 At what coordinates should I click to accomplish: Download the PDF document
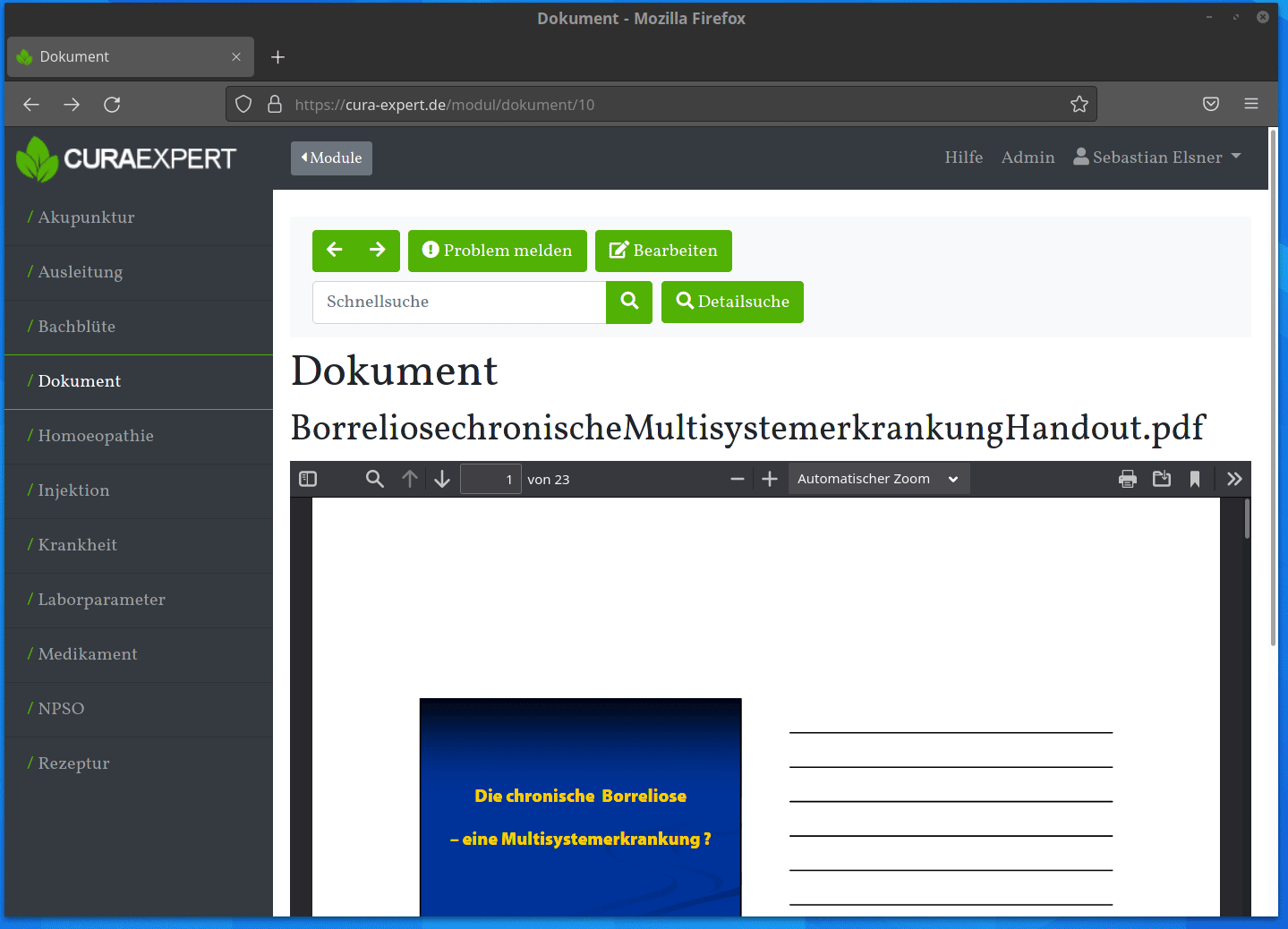1161,478
